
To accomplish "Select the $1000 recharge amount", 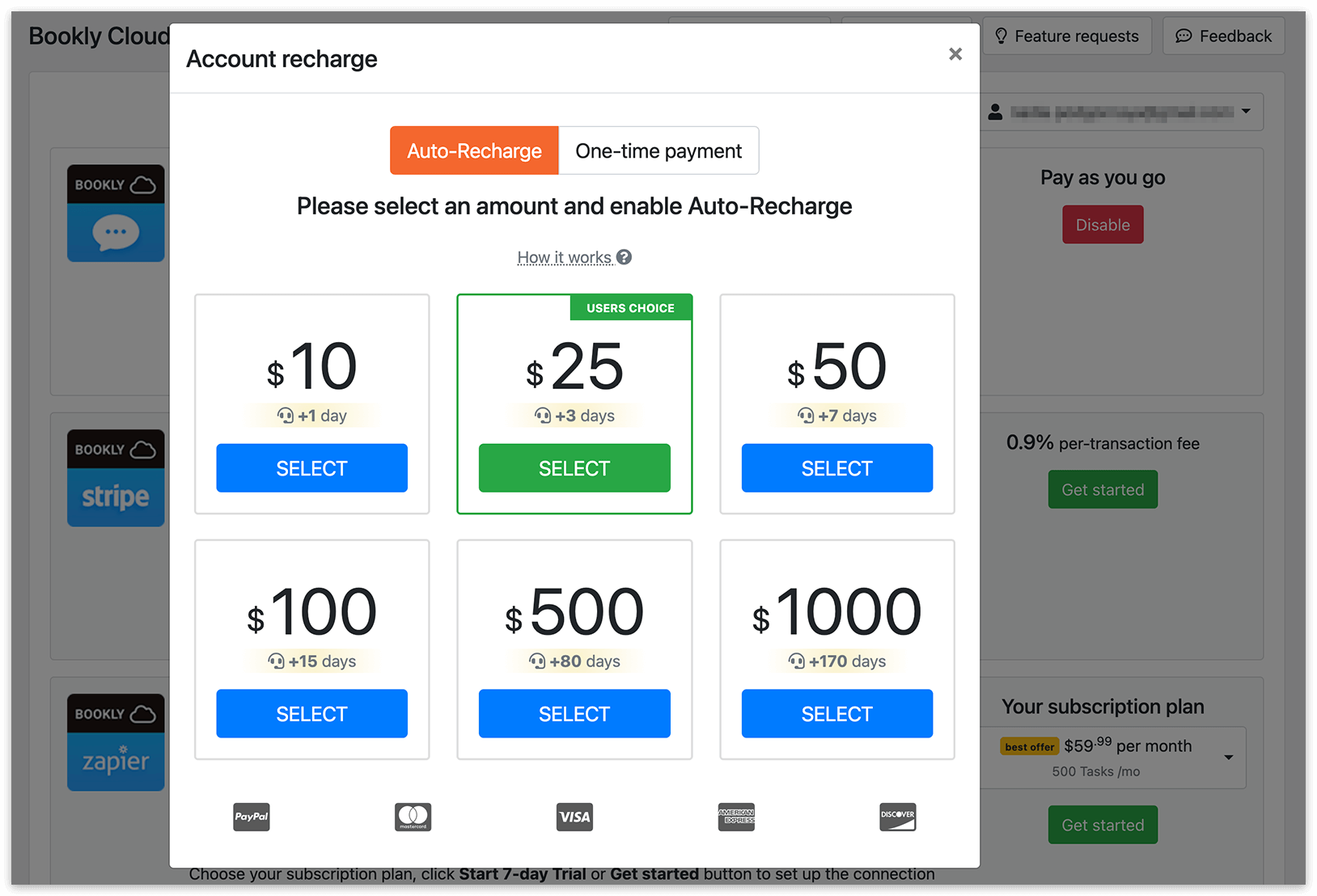I will click(x=837, y=714).
